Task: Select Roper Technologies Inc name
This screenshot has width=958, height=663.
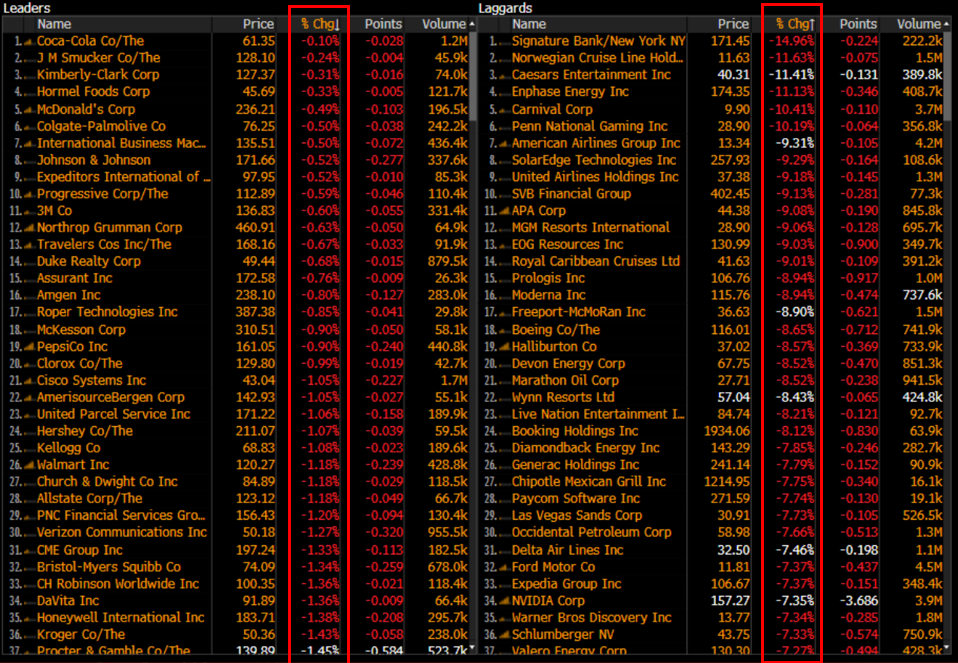Action: tap(107, 312)
